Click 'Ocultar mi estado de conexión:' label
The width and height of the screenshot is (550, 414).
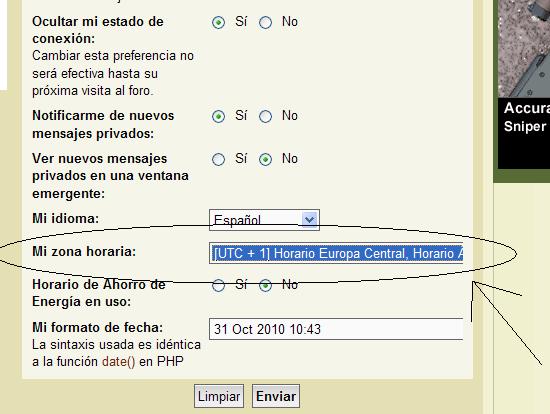click(x=98, y=30)
